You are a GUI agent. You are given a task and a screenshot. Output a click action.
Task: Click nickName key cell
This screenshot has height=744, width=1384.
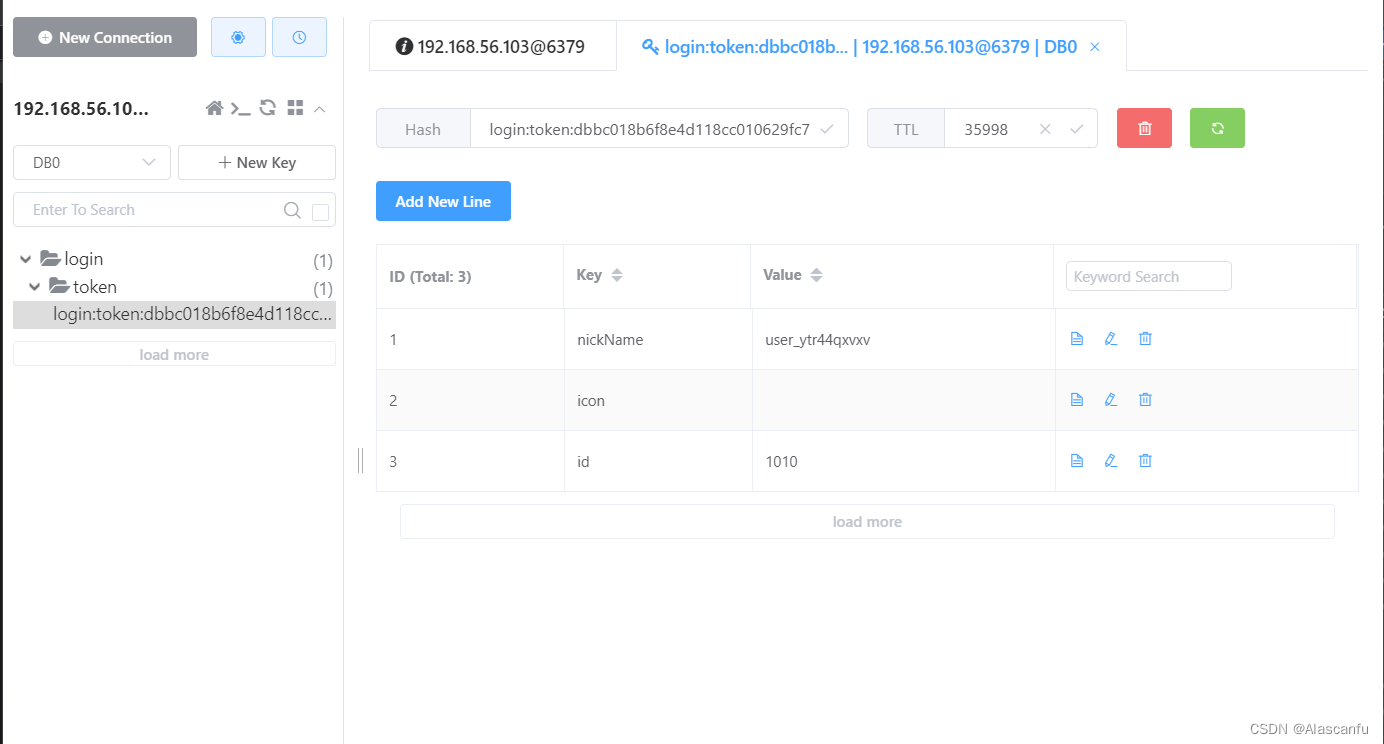click(658, 339)
